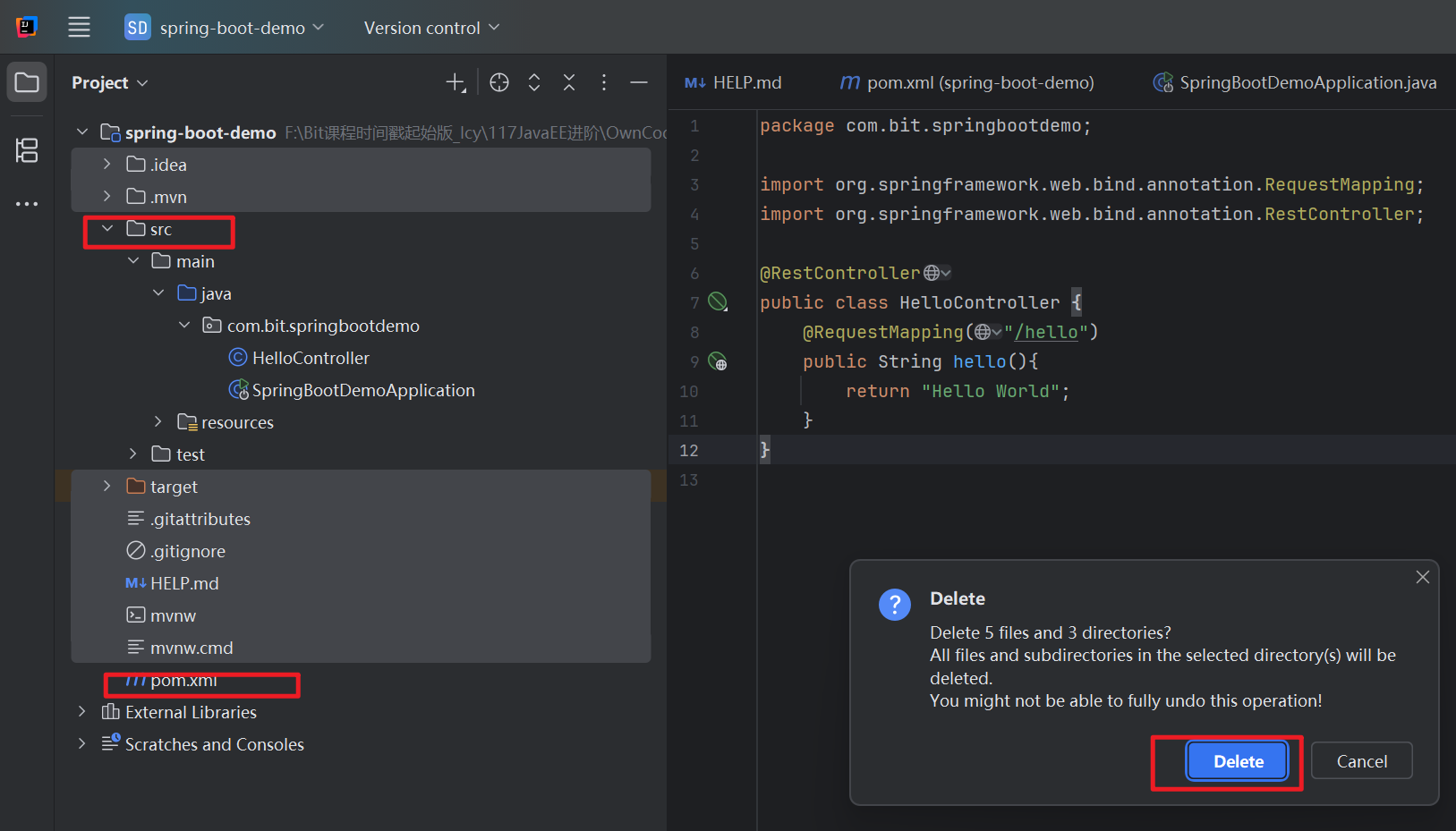Click the run gutter icon on line 7
The width and height of the screenshot is (1456, 831).
click(x=718, y=302)
